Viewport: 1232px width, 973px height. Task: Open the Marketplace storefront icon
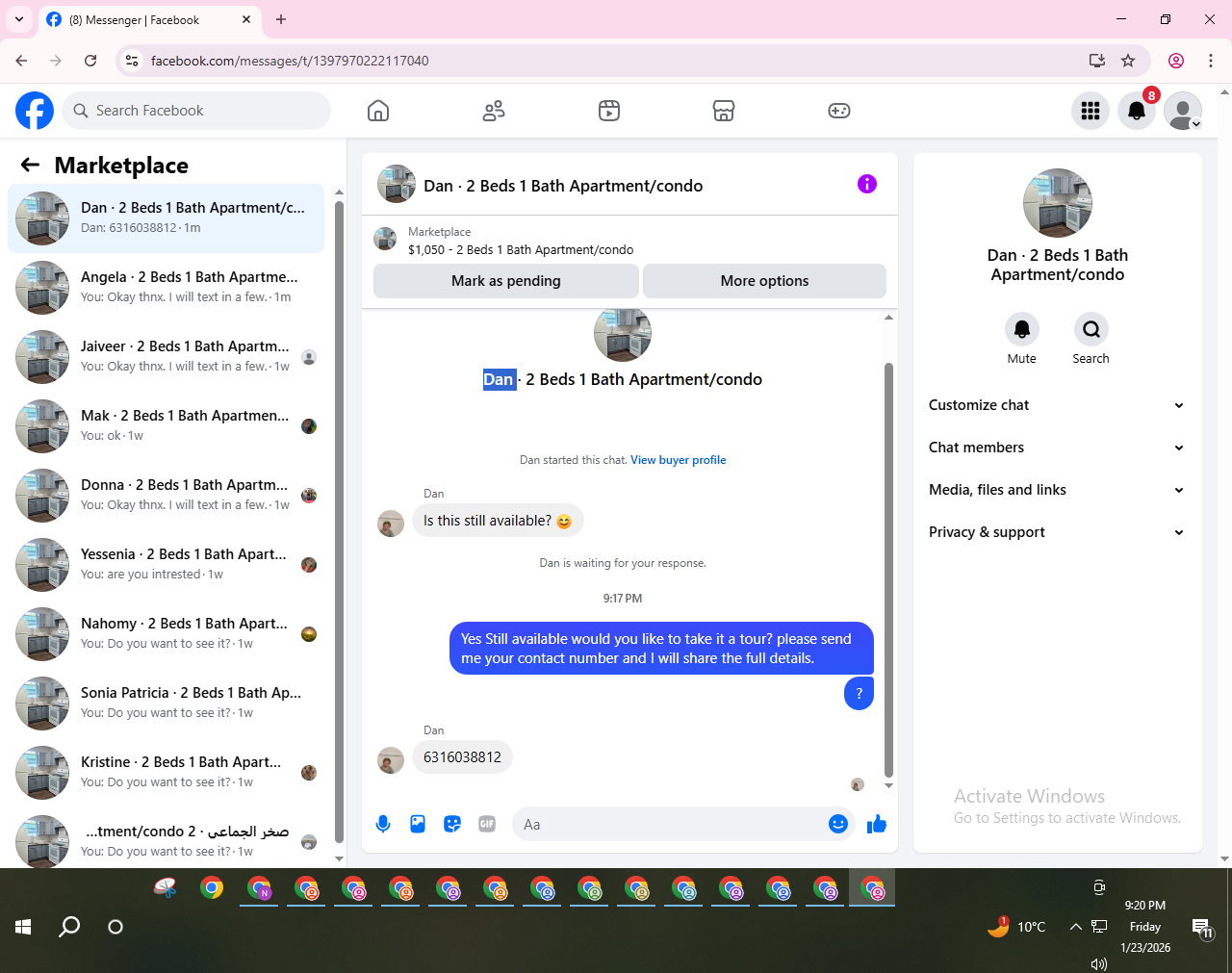(x=724, y=111)
